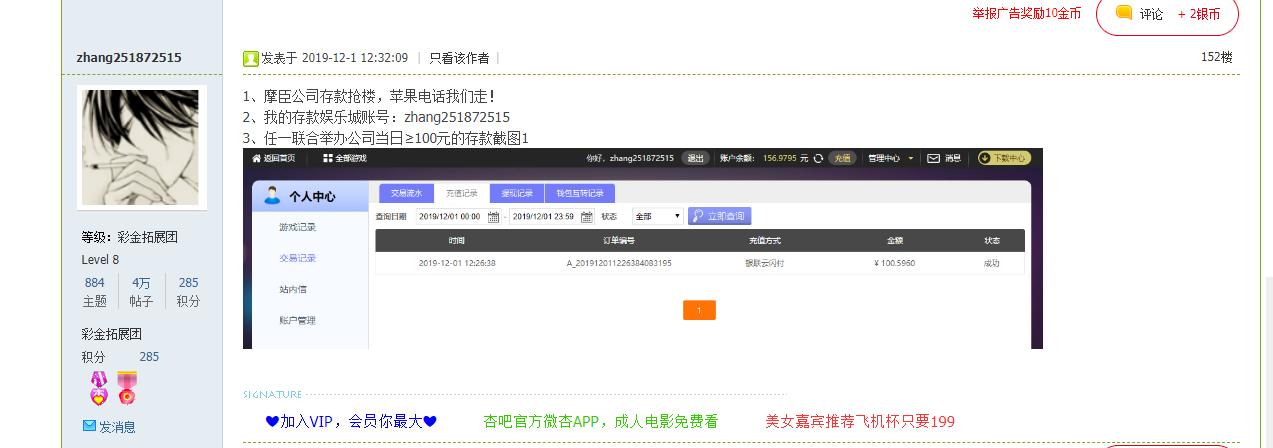Click the green post icon before 发表于
The height and width of the screenshot is (448, 1273).
(x=251, y=58)
